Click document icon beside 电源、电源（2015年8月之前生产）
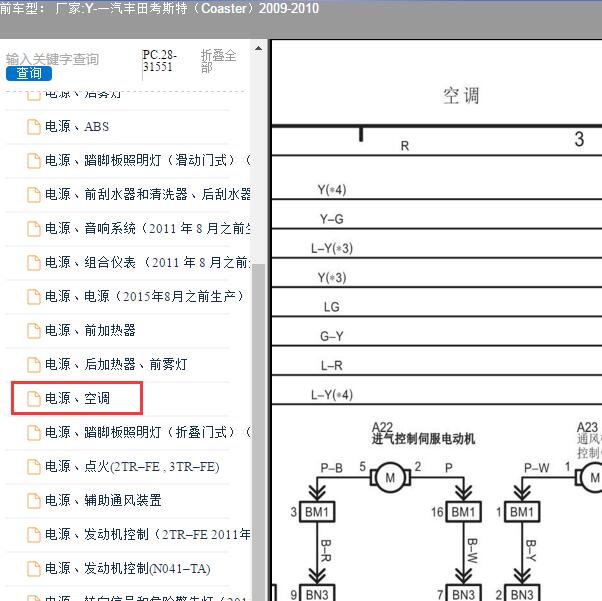 click(34, 296)
